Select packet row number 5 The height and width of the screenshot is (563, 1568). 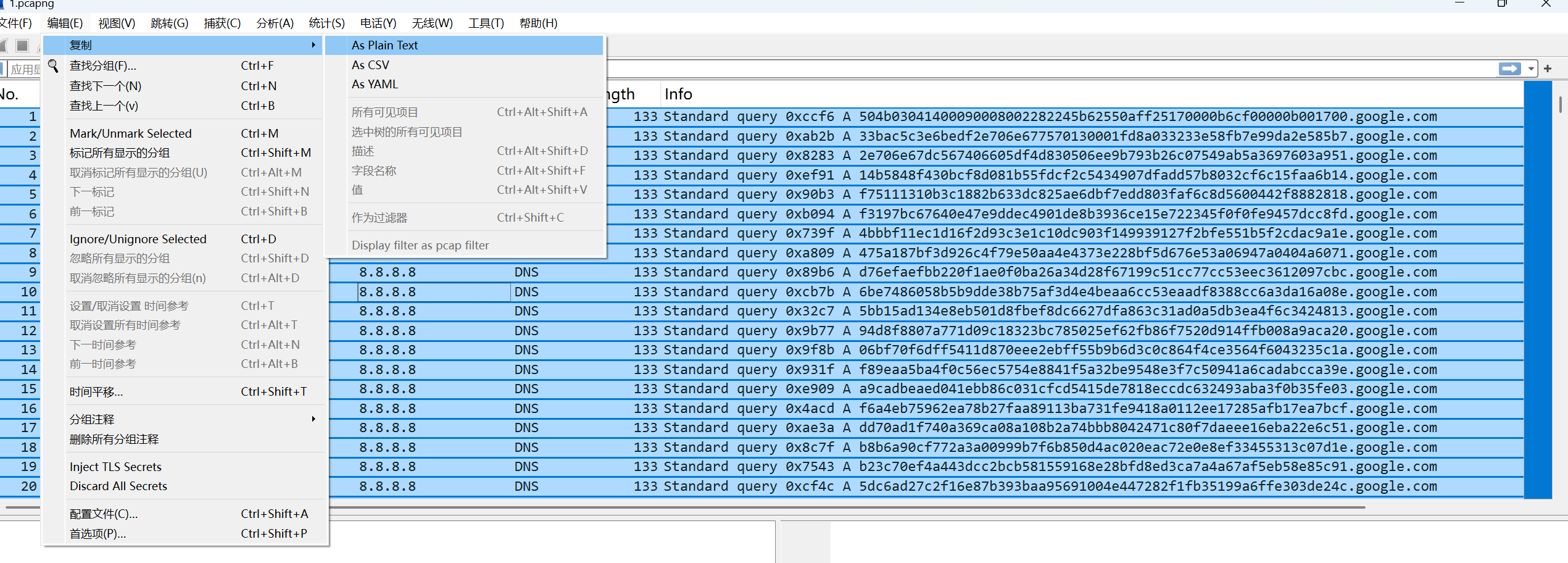point(762,194)
